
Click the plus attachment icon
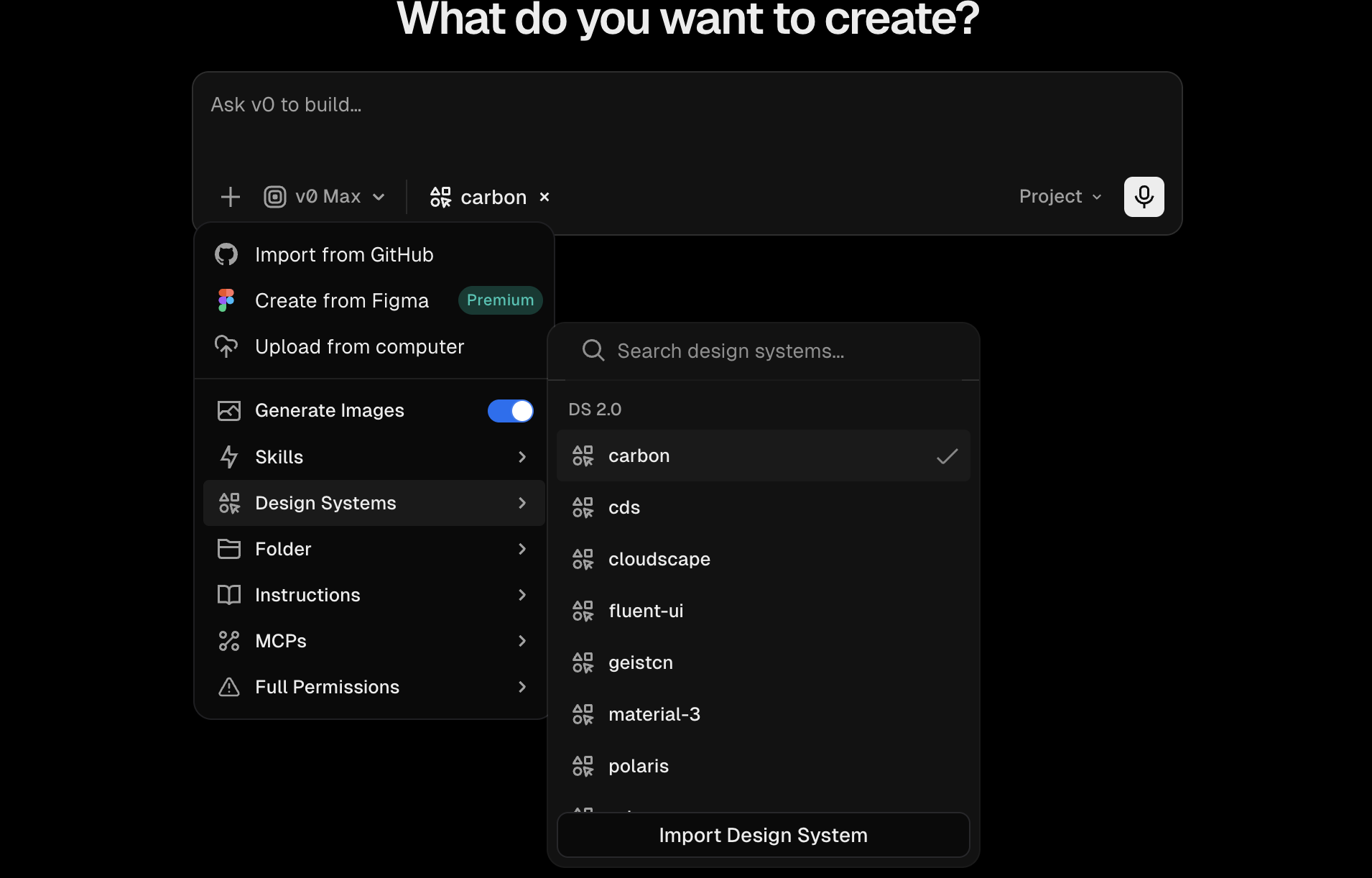pos(230,197)
